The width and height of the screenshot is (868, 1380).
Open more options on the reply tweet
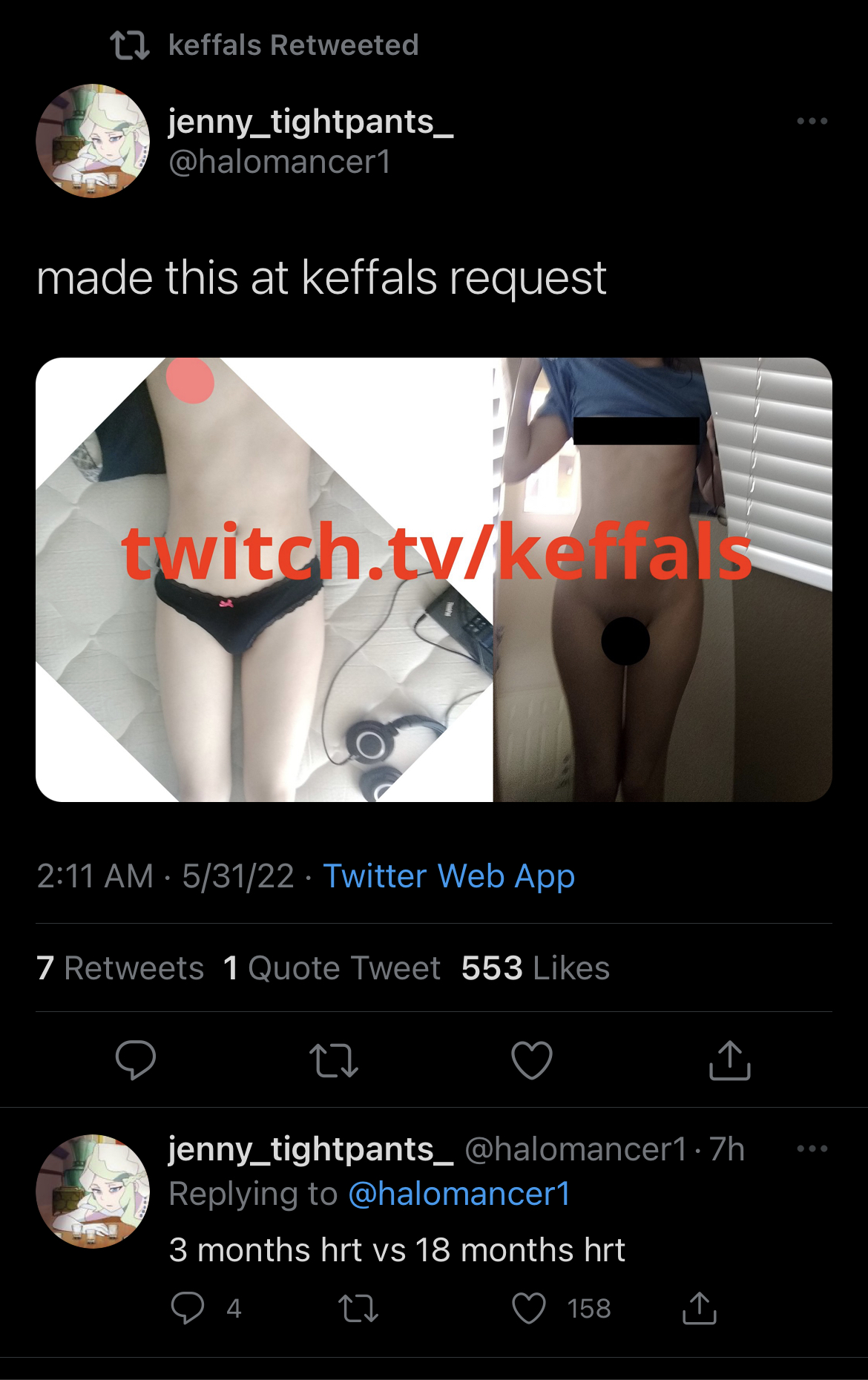click(812, 1149)
